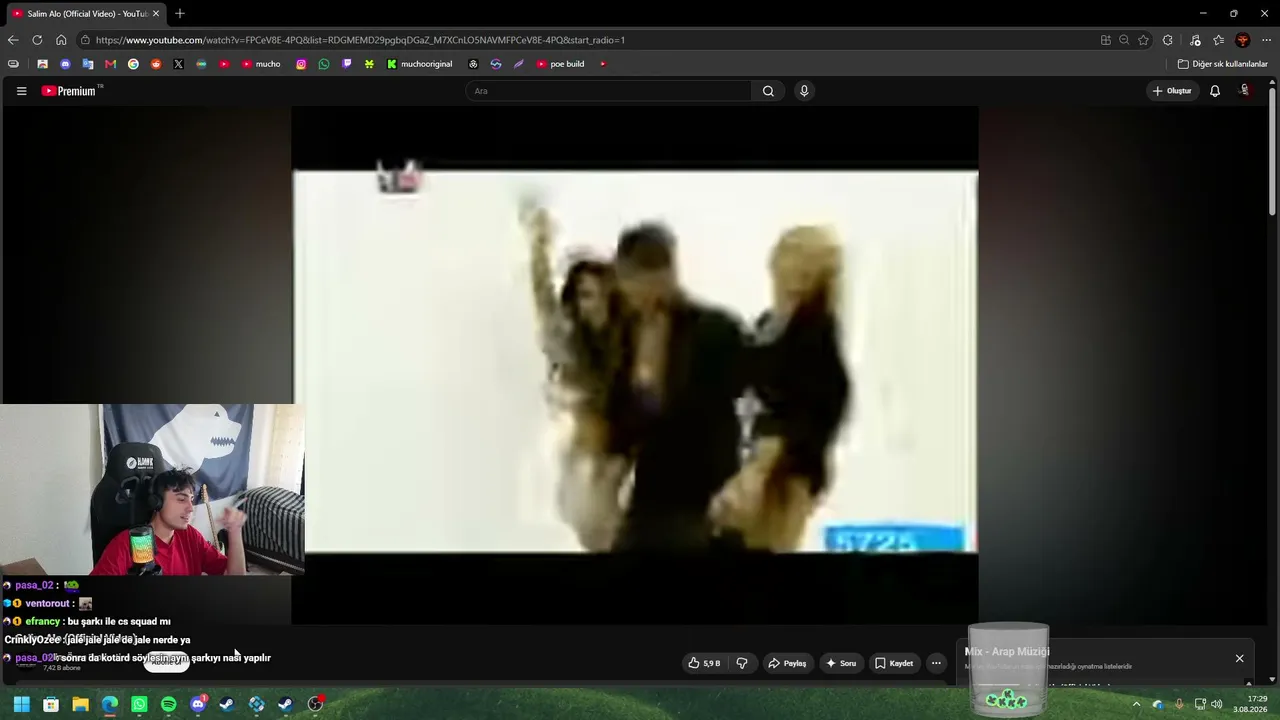The height and width of the screenshot is (720, 1280).
Task: Open the YouTube guide hamburger menu
Action: (21, 91)
